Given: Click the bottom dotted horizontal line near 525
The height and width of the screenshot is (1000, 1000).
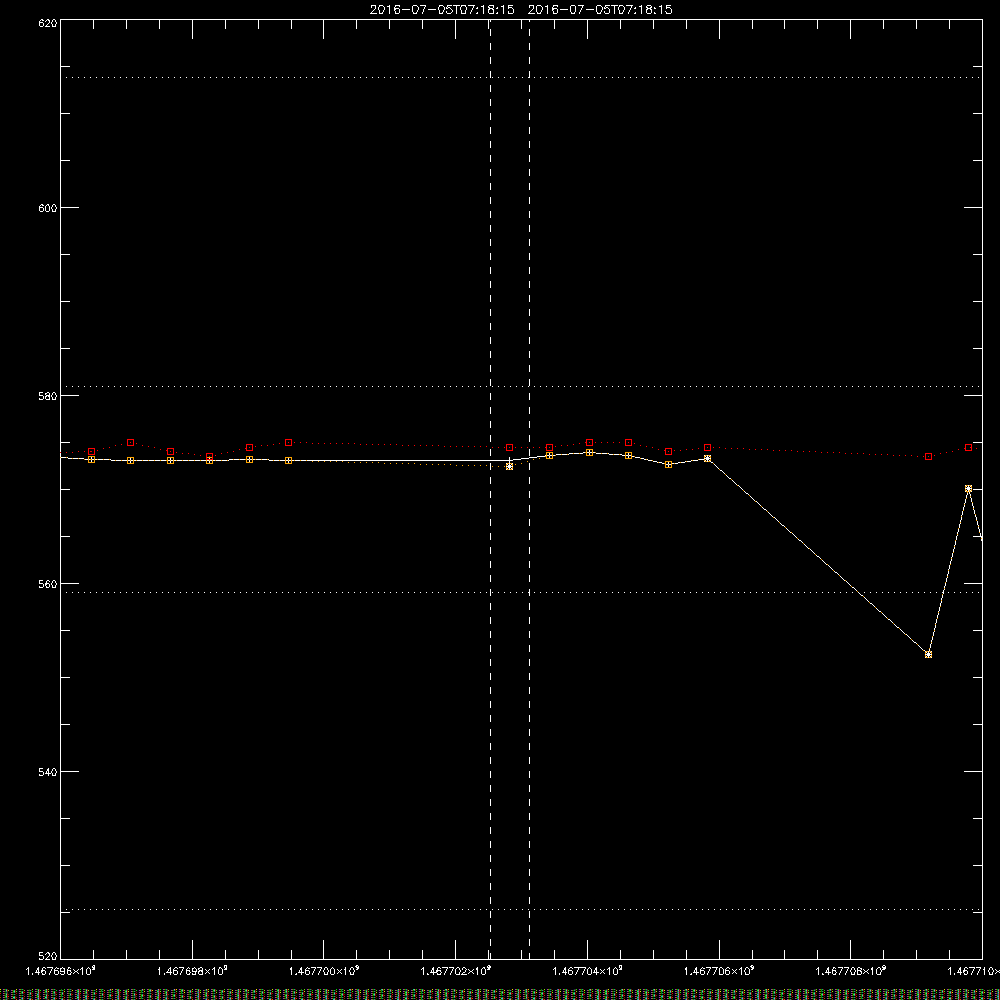Looking at the screenshot, I should point(521,909).
